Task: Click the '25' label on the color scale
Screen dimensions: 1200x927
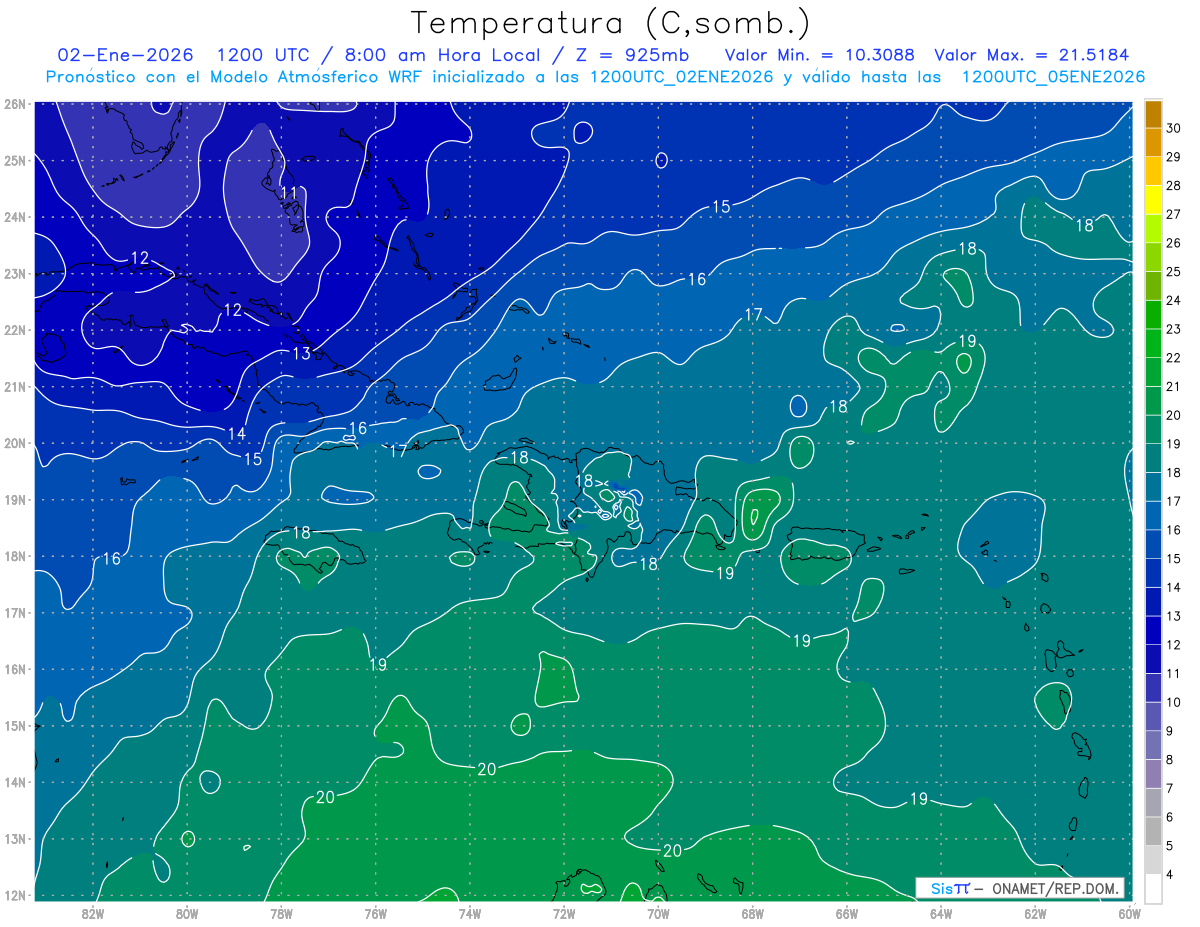Action: pos(1174,271)
